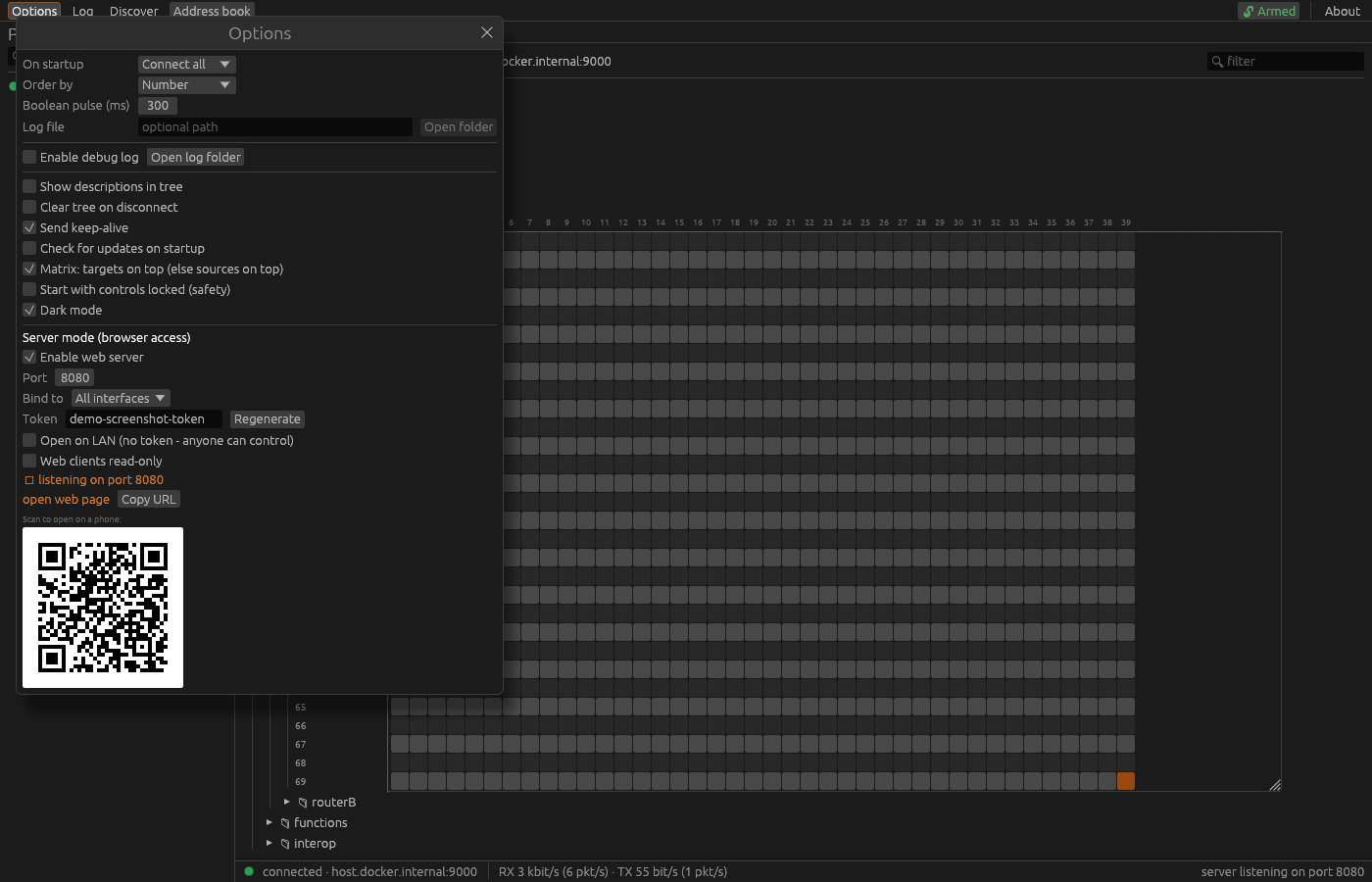Click the Copy URL button
The height and width of the screenshot is (882, 1372).
tap(149, 499)
